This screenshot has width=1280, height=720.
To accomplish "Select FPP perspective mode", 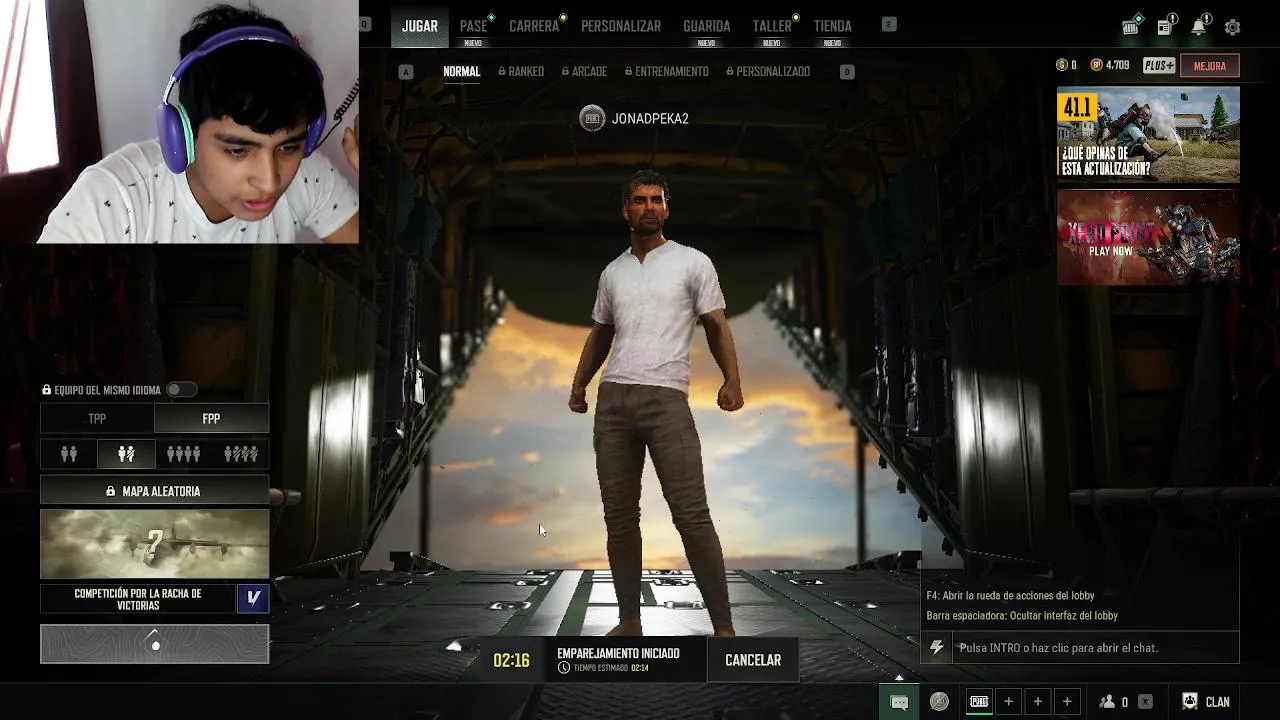I will click(x=211, y=419).
